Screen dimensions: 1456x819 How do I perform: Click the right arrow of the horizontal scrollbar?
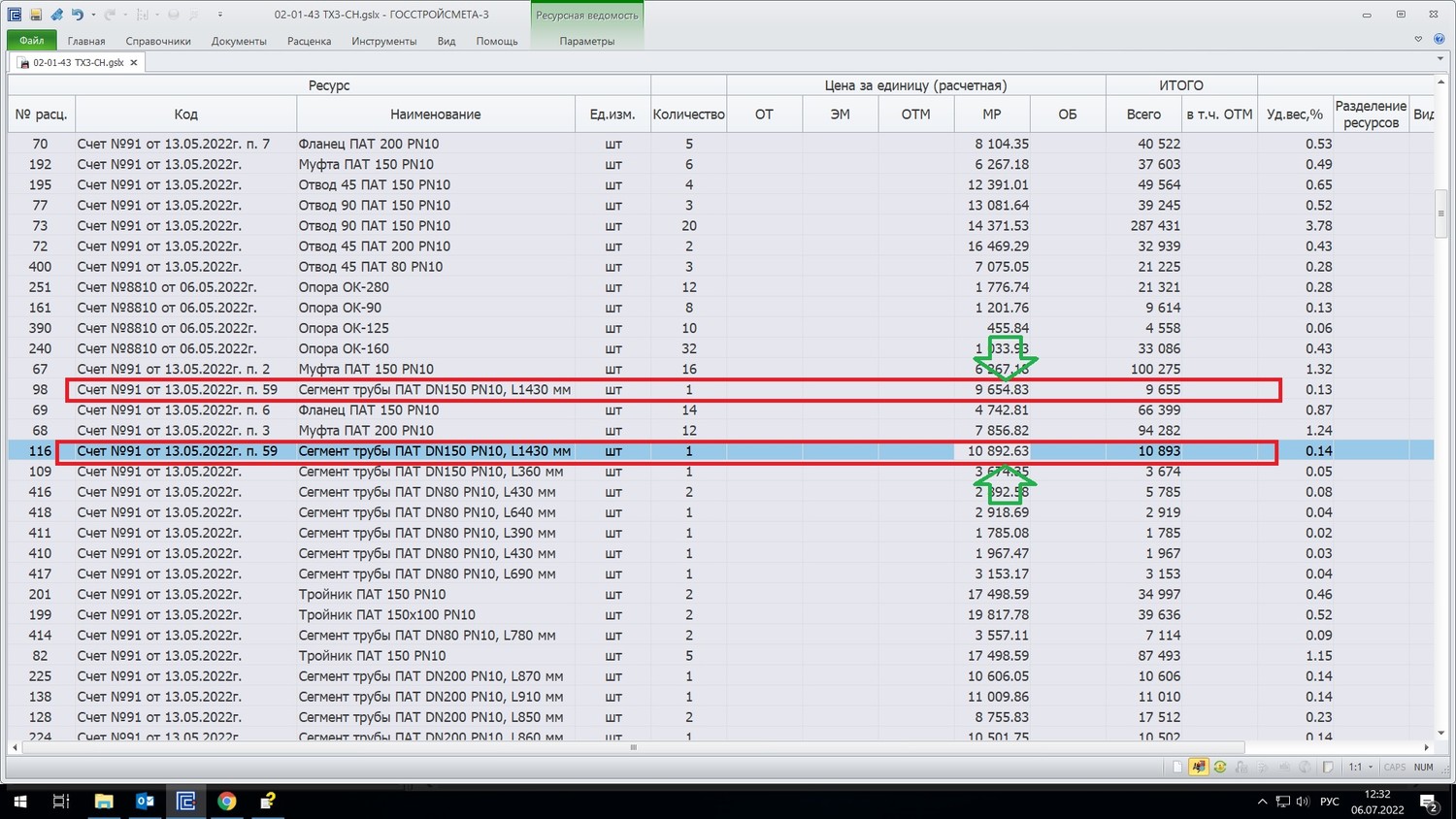tap(1426, 747)
